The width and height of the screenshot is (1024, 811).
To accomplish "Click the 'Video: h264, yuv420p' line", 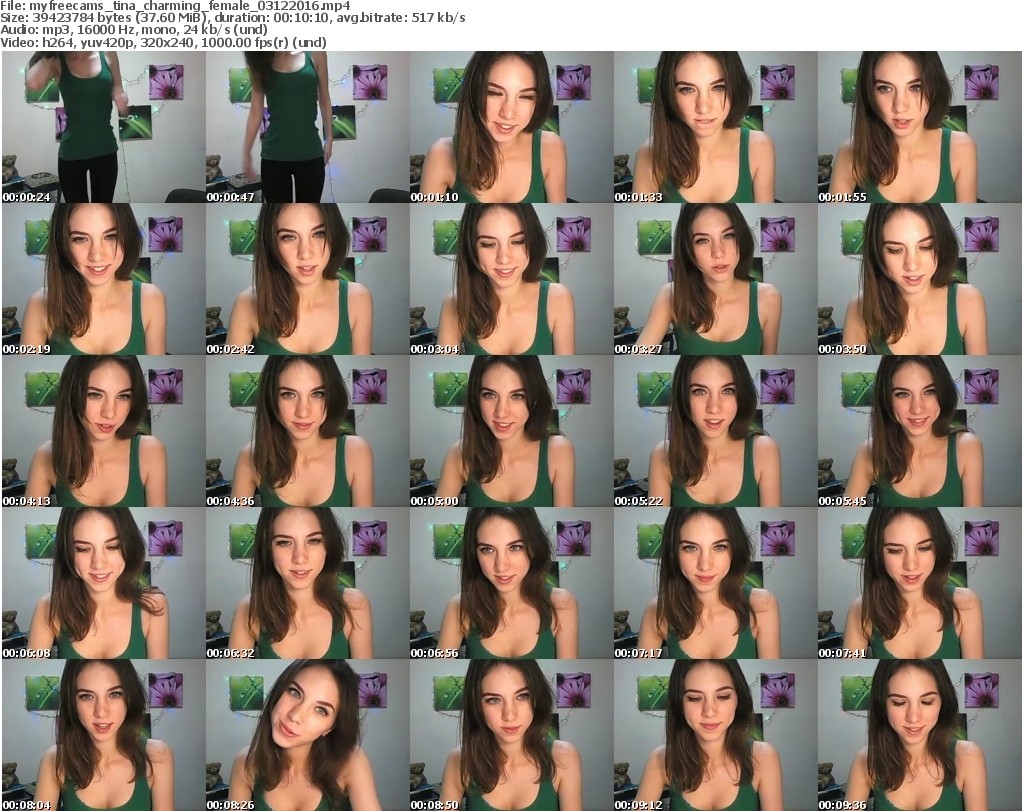I will [x=163, y=42].
